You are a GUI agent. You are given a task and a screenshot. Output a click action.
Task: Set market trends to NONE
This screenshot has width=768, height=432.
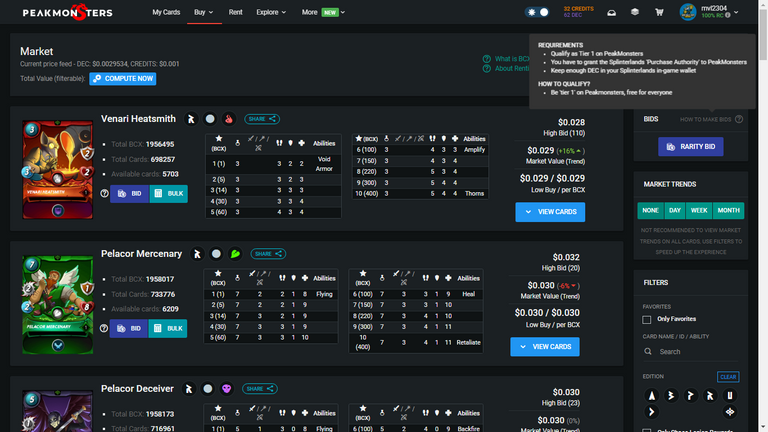(x=650, y=210)
